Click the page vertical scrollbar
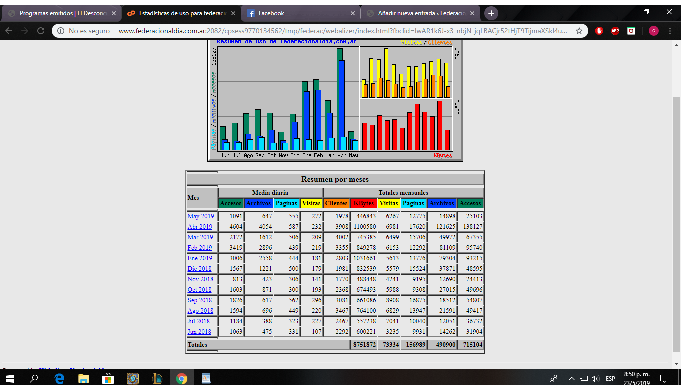This screenshot has width=683, height=385. (676, 223)
